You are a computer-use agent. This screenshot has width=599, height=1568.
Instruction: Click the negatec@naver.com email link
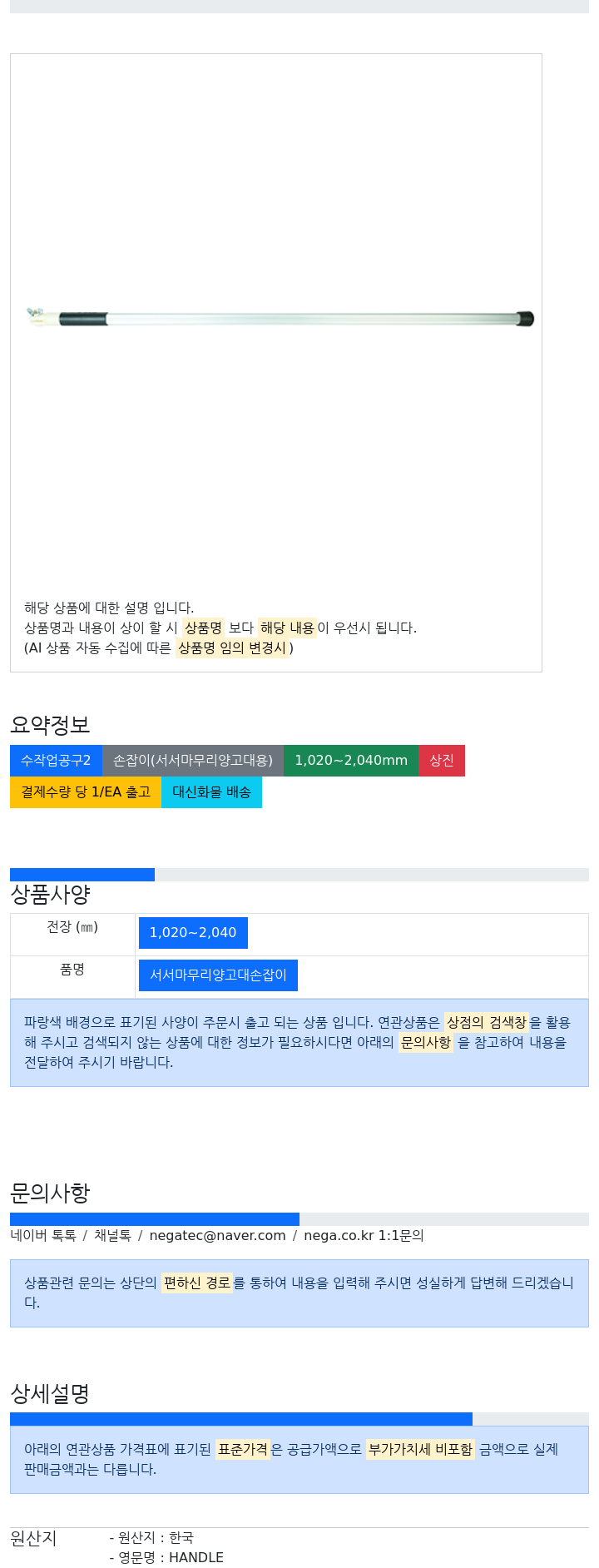[x=217, y=1236]
